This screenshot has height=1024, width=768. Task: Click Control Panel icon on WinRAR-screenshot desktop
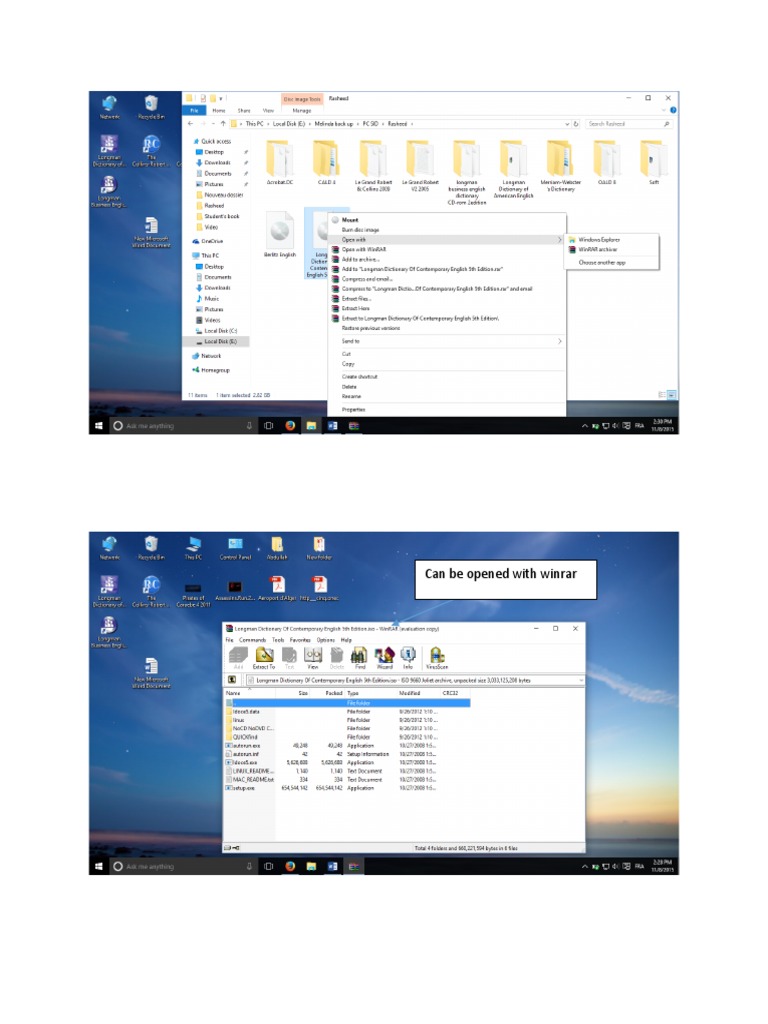(x=235, y=549)
